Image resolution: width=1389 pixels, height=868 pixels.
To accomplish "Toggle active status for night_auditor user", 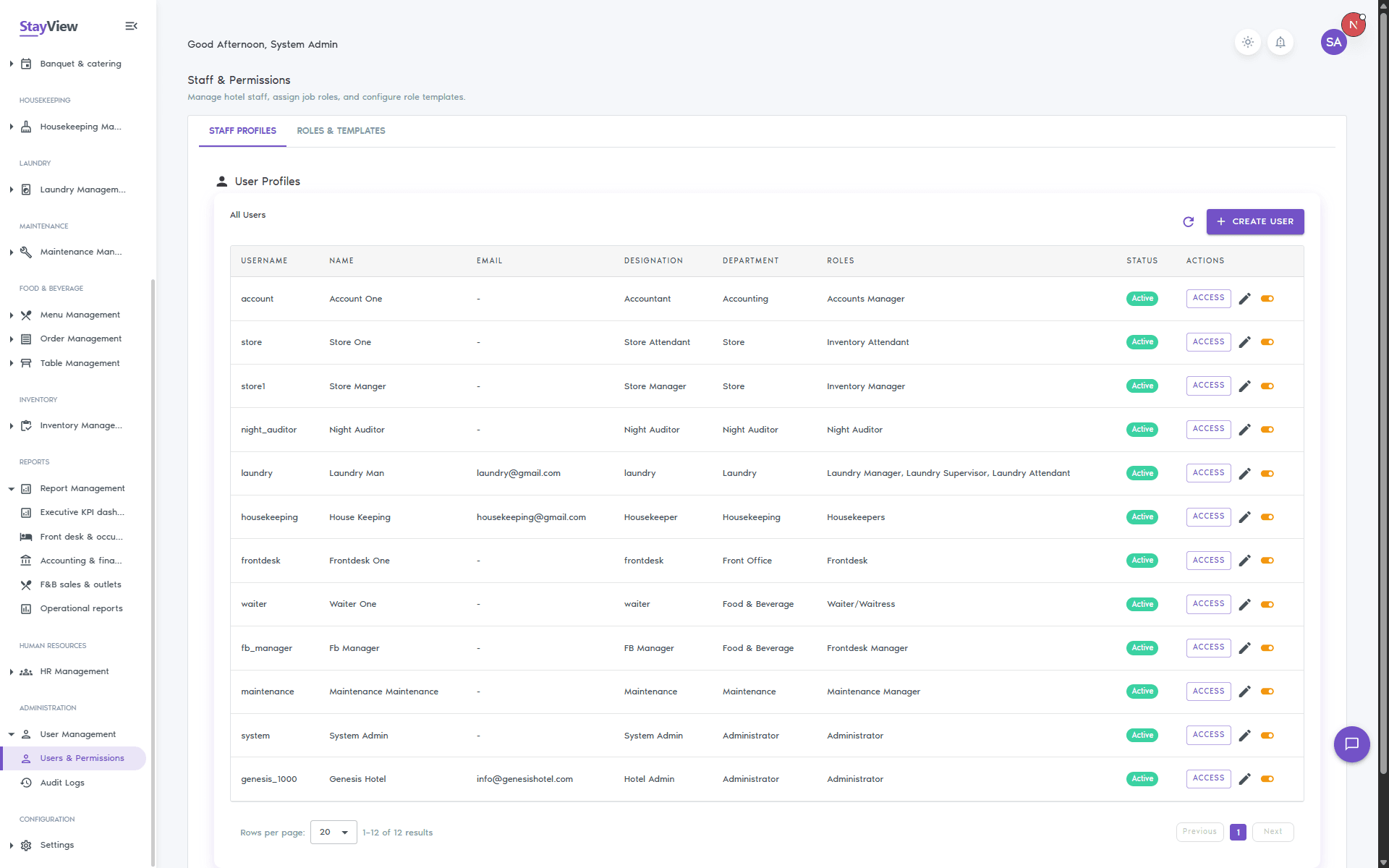I will tap(1267, 430).
